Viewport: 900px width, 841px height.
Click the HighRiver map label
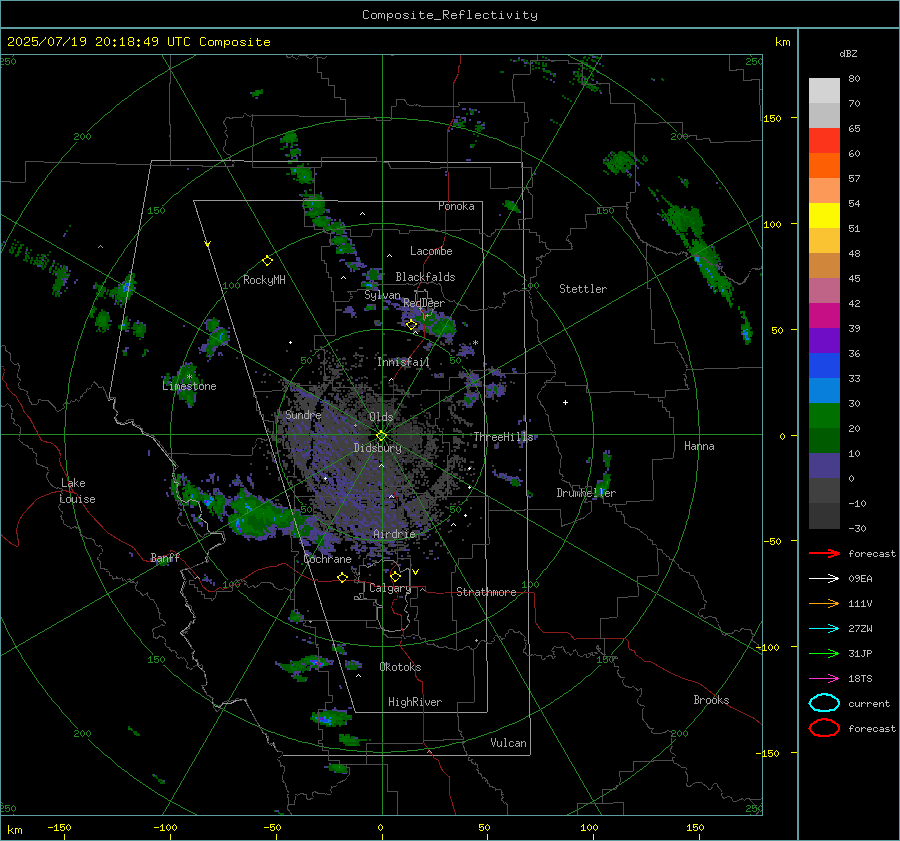coord(415,702)
